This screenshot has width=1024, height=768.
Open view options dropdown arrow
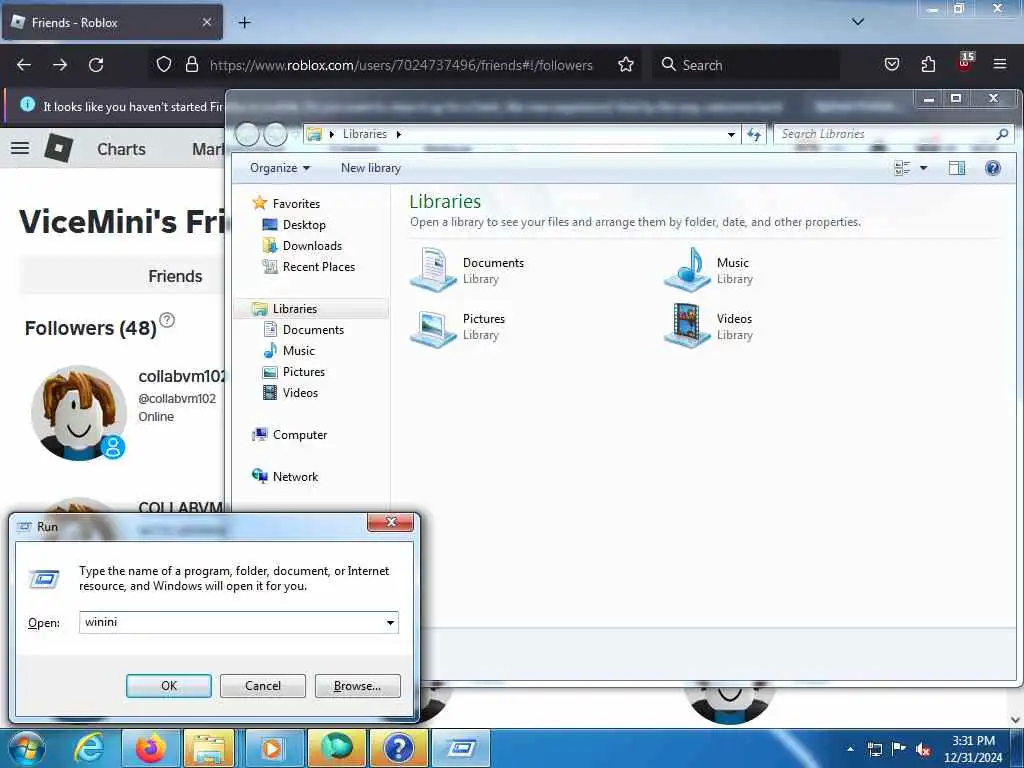[x=923, y=168]
